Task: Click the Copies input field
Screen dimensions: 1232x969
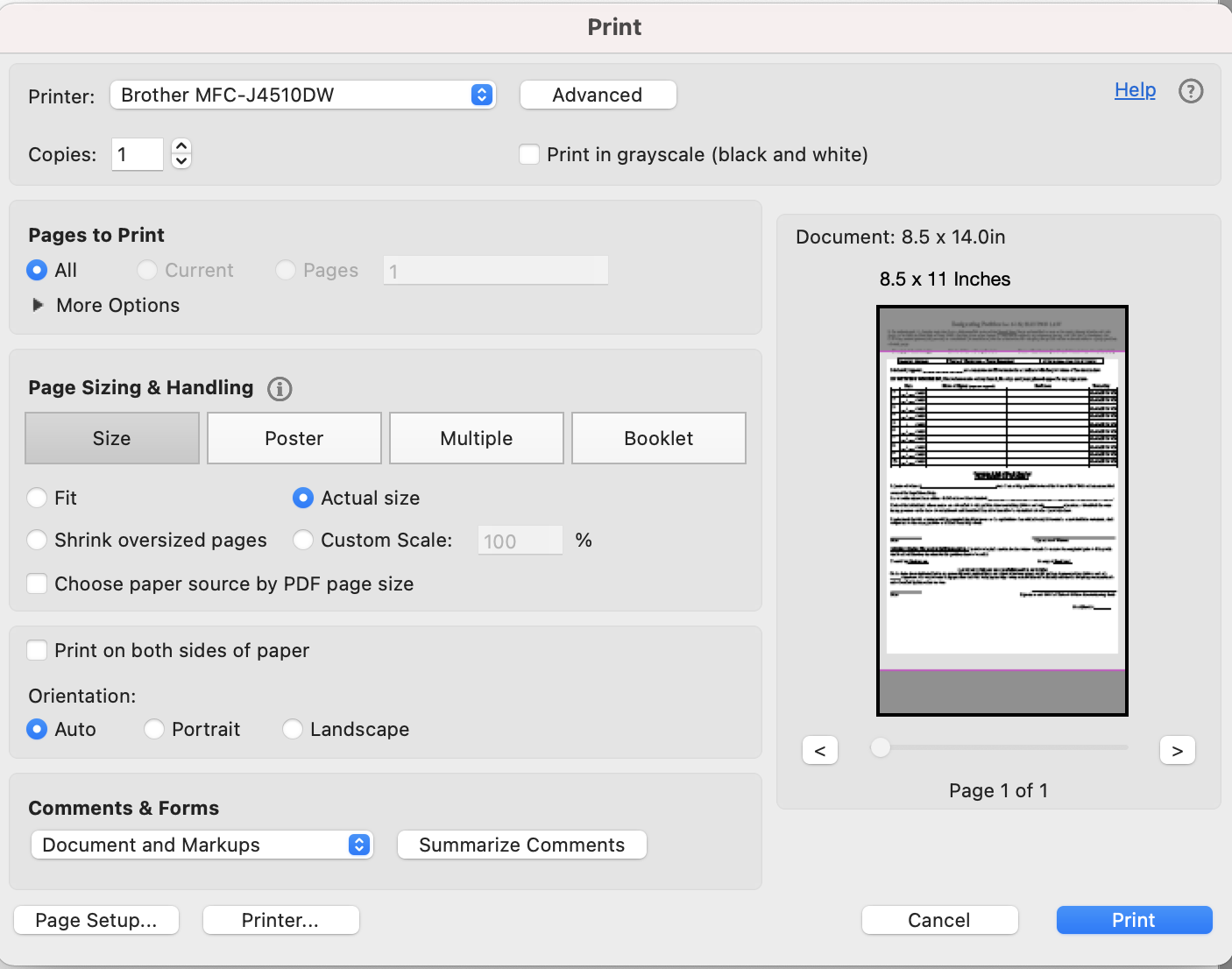Action: tap(138, 154)
